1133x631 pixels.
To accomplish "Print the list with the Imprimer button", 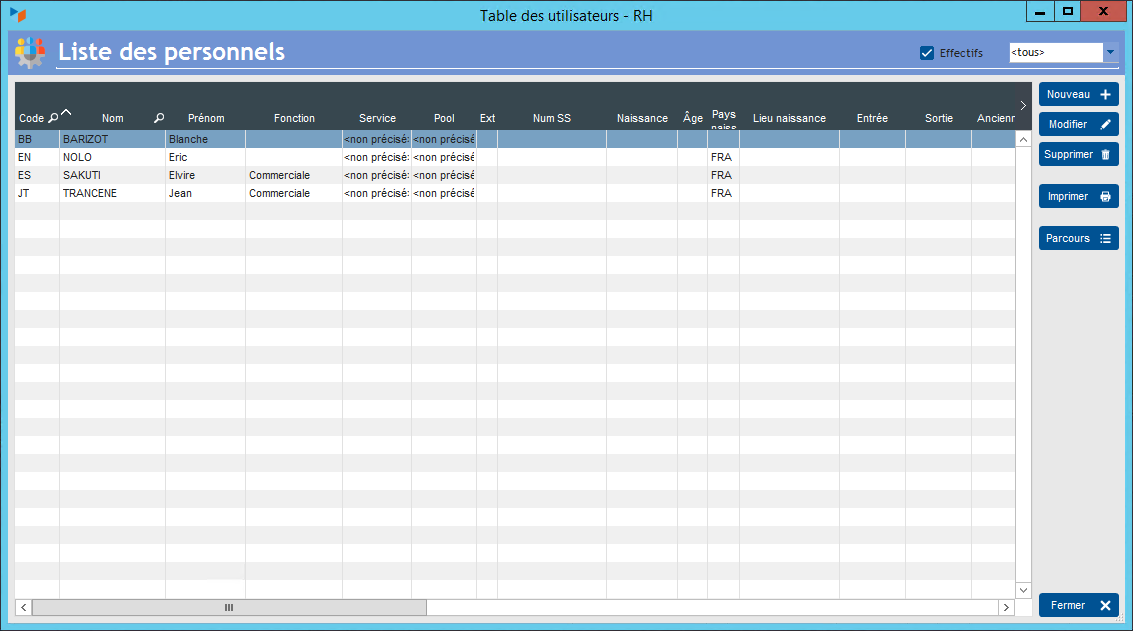I will 1078,197.
